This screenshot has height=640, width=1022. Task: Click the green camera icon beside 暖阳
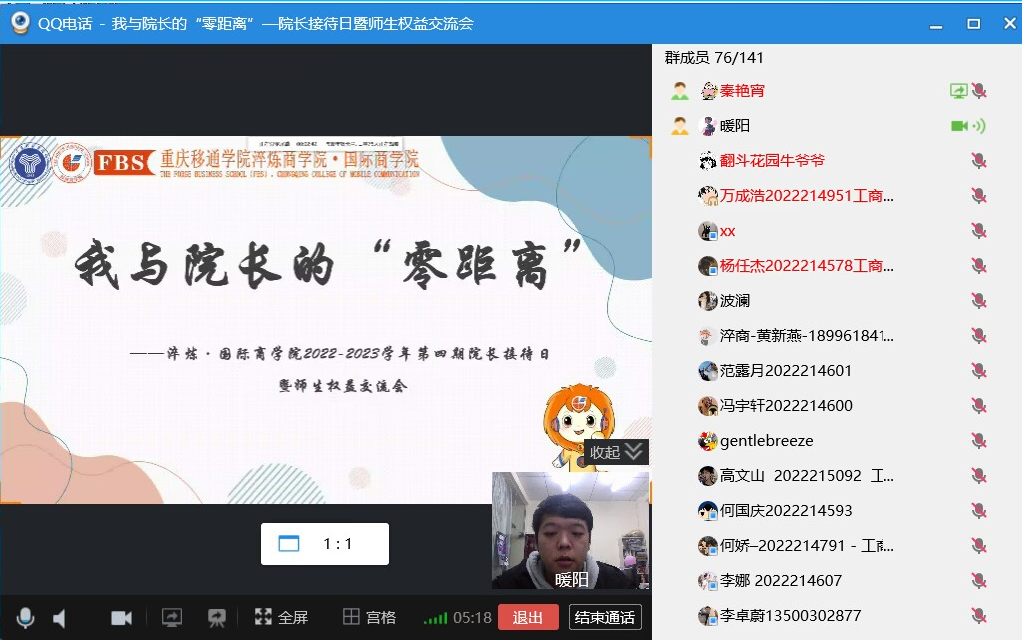(958, 126)
